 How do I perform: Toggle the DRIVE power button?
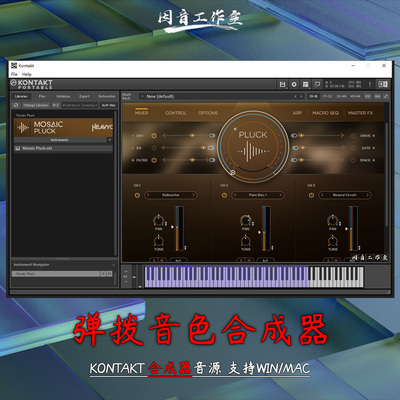click(x=353, y=136)
